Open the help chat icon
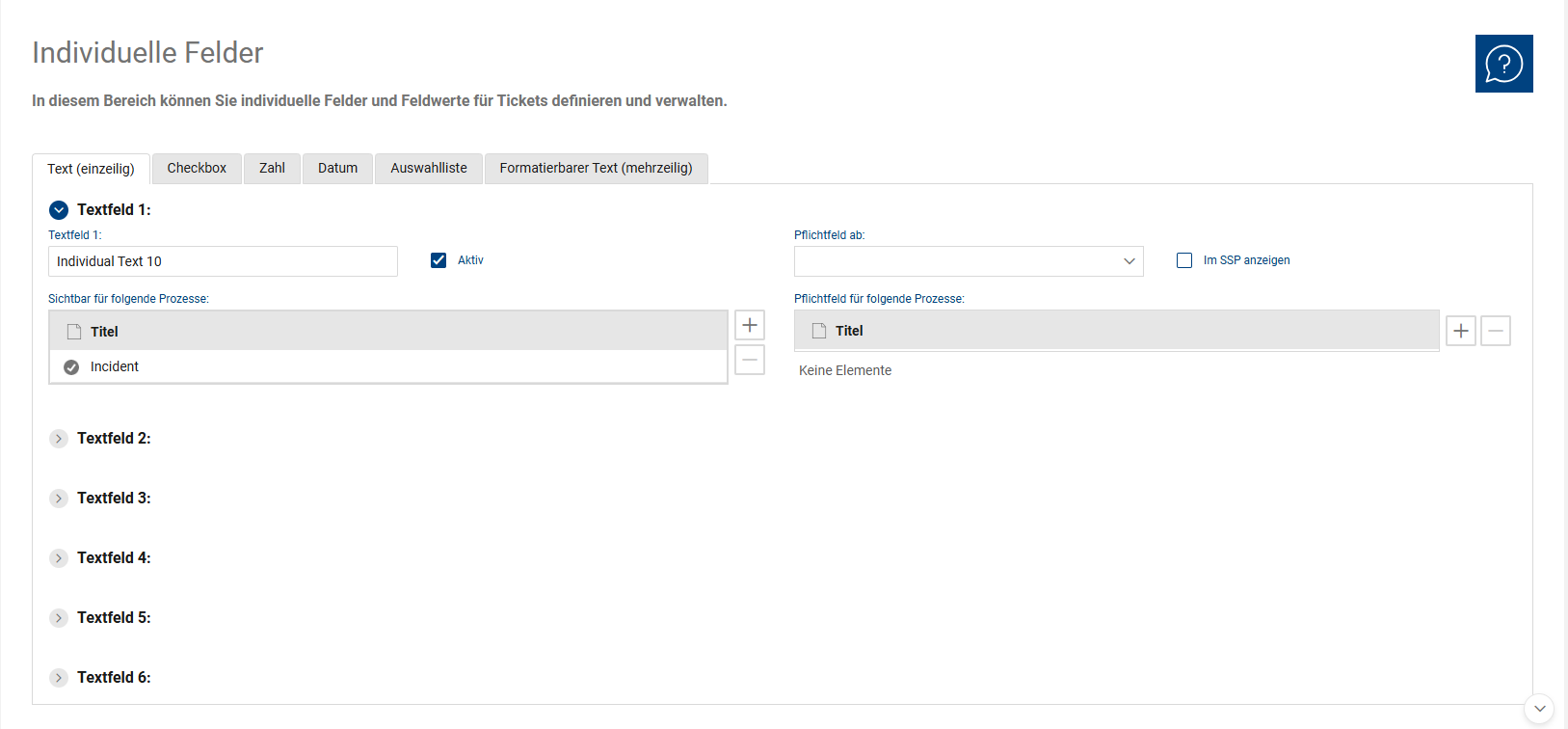1568x729 pixels. [1503, 64]
